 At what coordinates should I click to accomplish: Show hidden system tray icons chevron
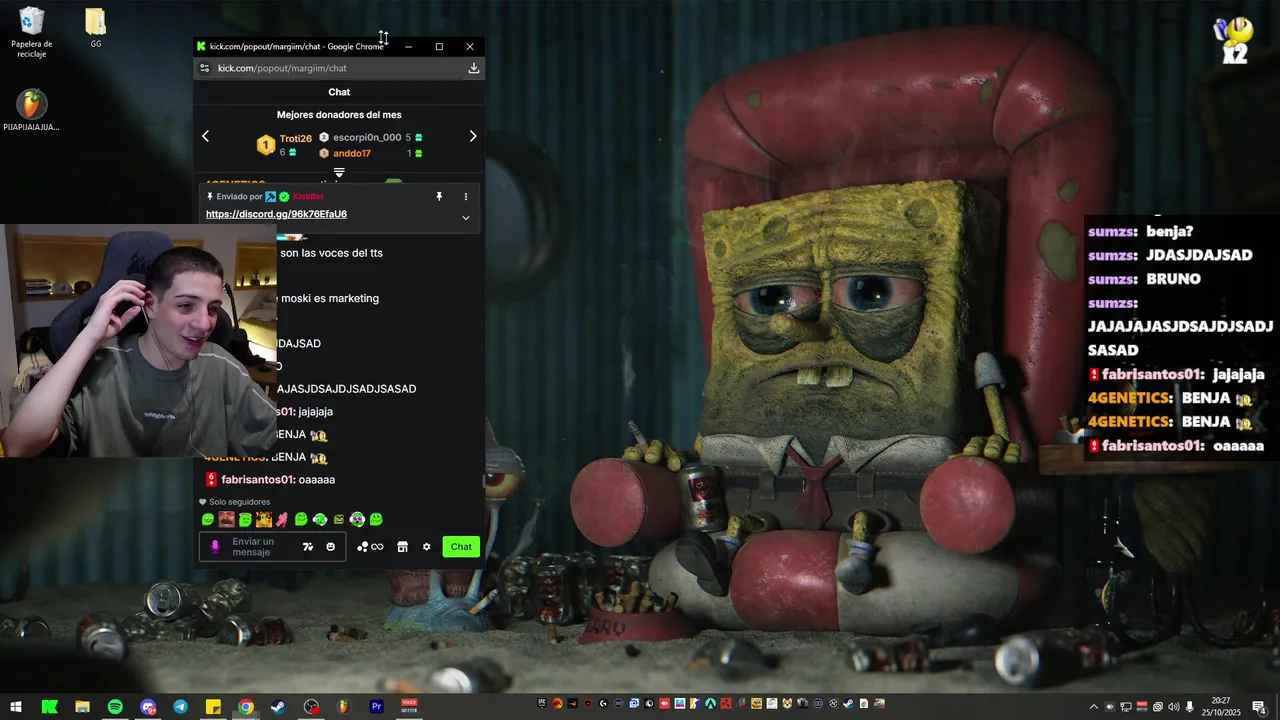point(1093,707)
